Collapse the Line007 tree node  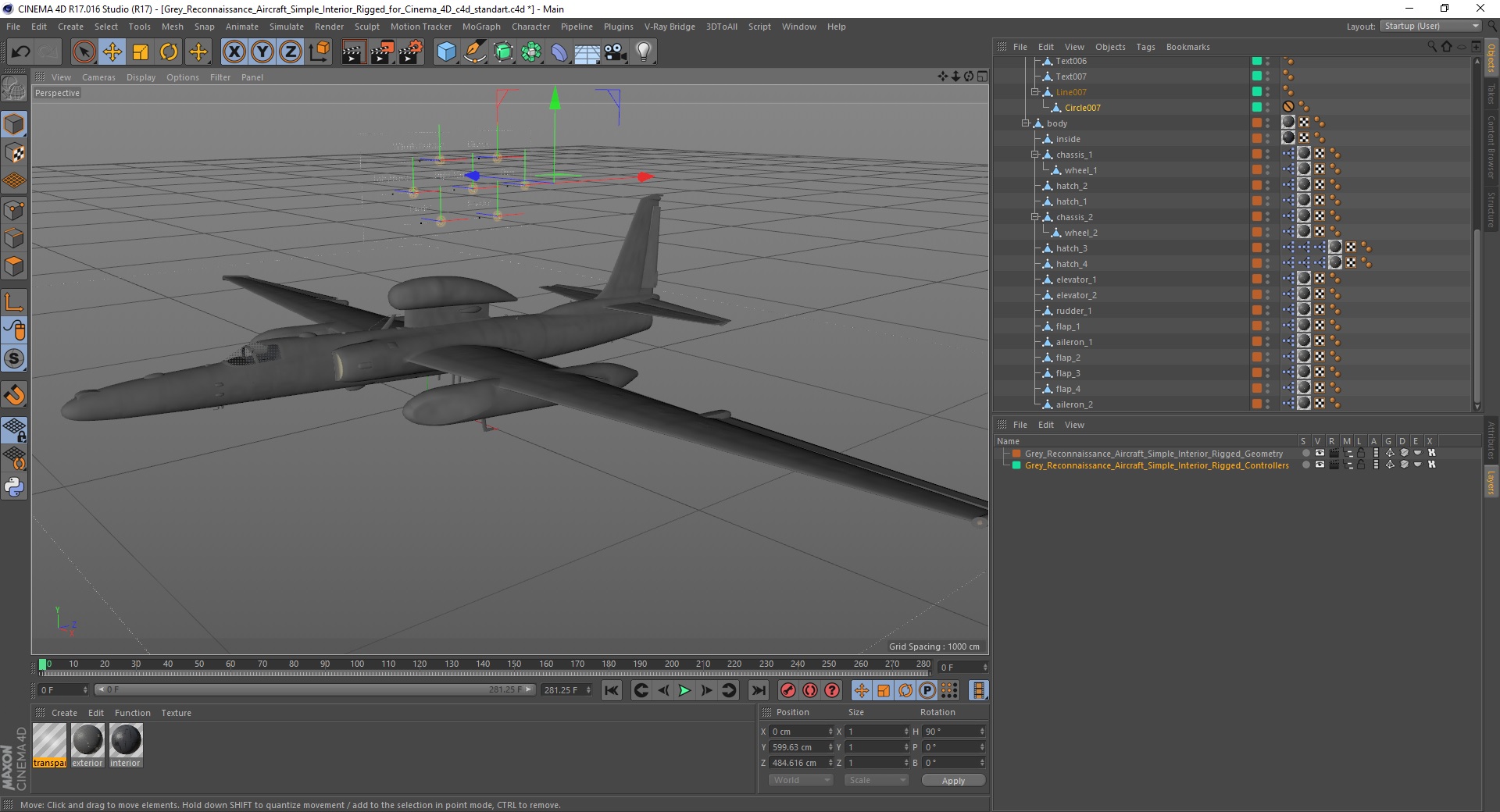1034,92
